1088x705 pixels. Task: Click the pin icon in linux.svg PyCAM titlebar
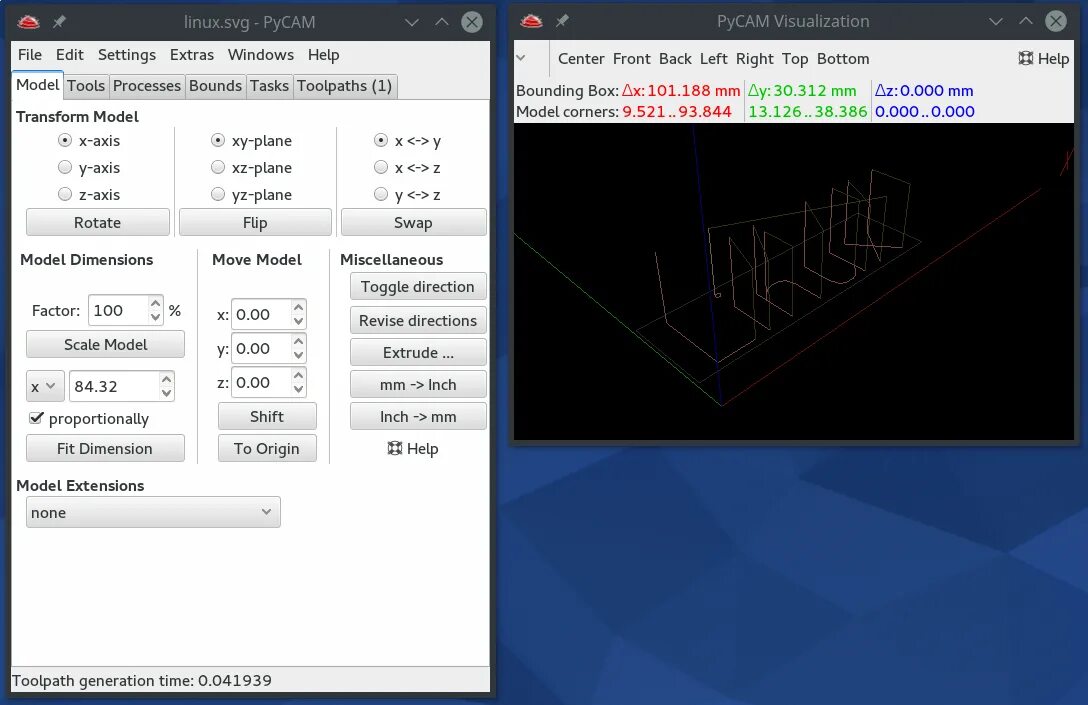(x=60, y=22)
